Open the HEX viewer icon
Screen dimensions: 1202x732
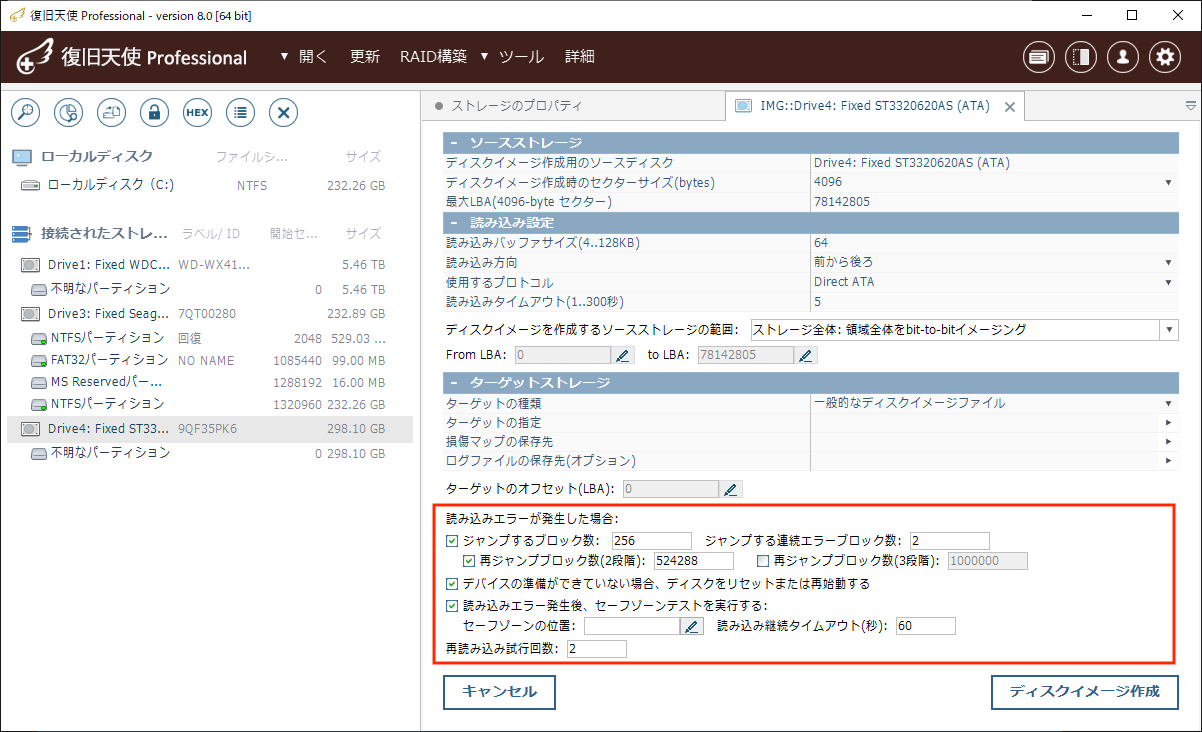click(197, 112)
